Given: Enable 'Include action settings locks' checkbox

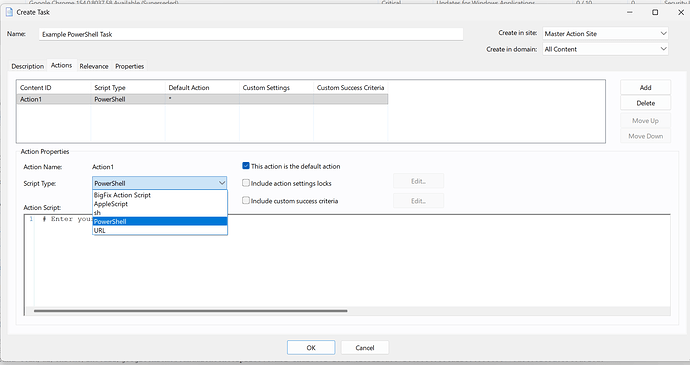Looking at the screenshot, I should (246, 183).
